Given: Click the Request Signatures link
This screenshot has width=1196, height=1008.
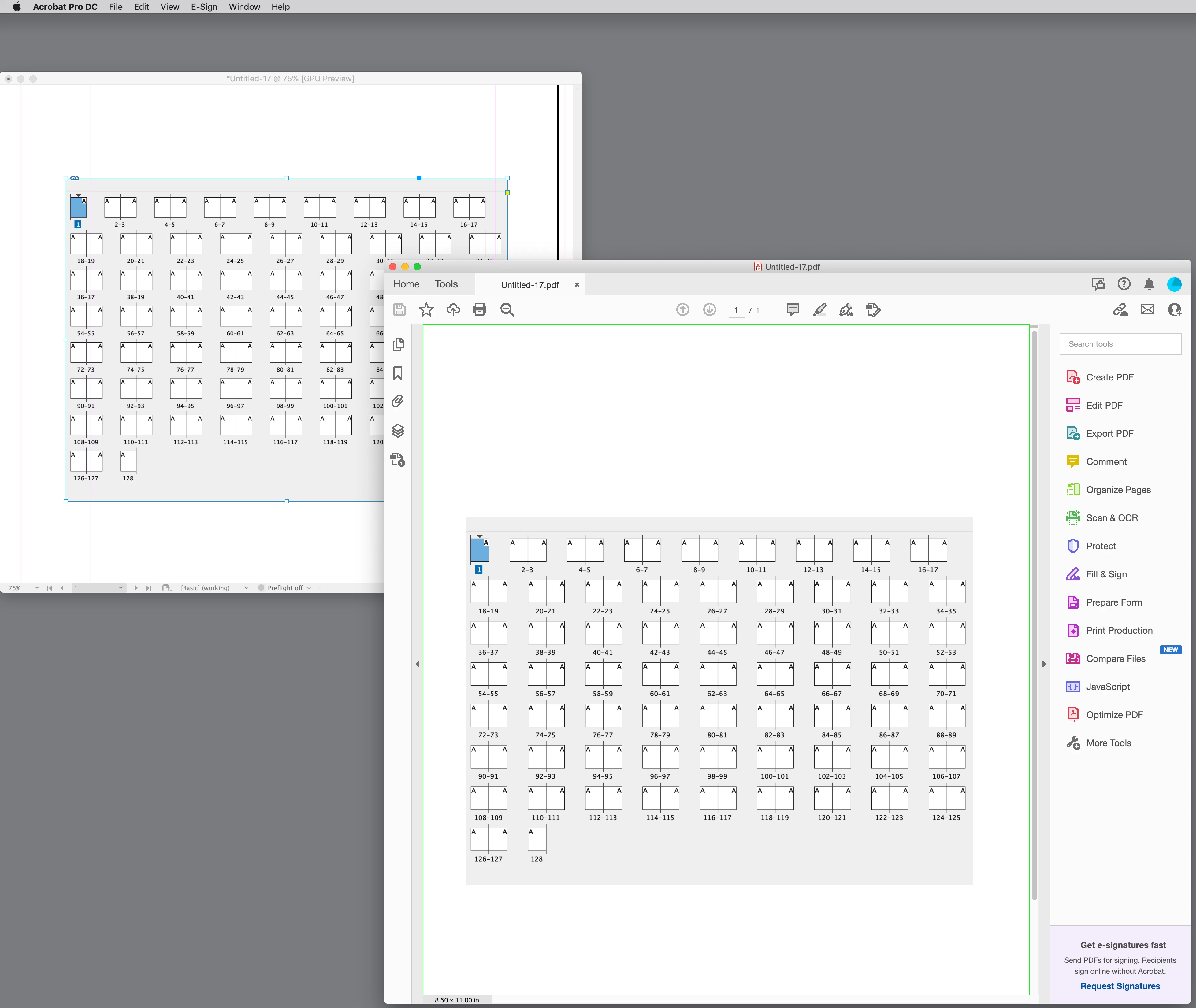Looking at the screenshot, I should point(1120,986).
